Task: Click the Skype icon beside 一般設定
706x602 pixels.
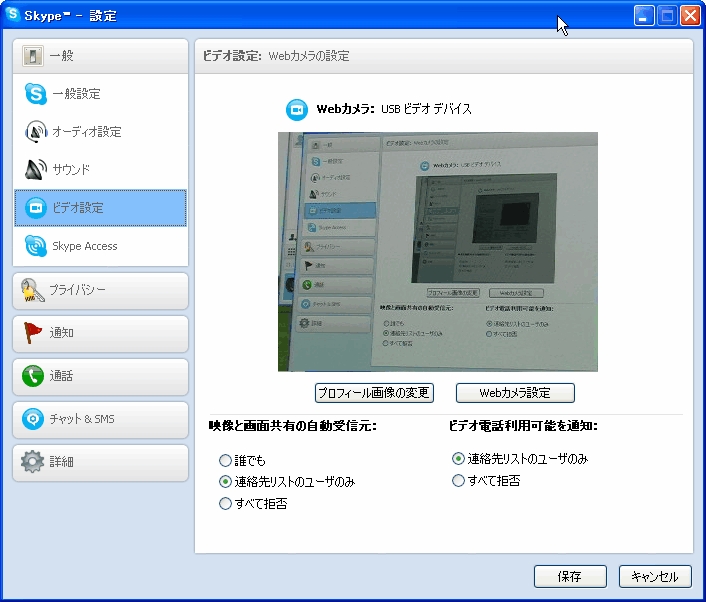Action: coord(36,94)
